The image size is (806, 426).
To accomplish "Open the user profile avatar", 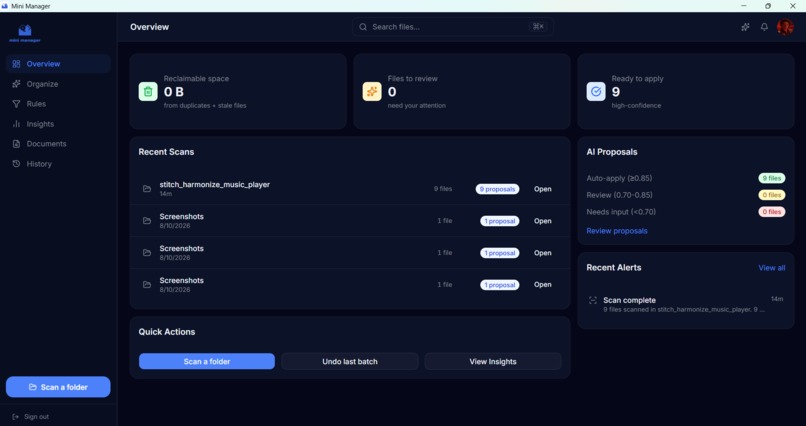I will 785,27.
